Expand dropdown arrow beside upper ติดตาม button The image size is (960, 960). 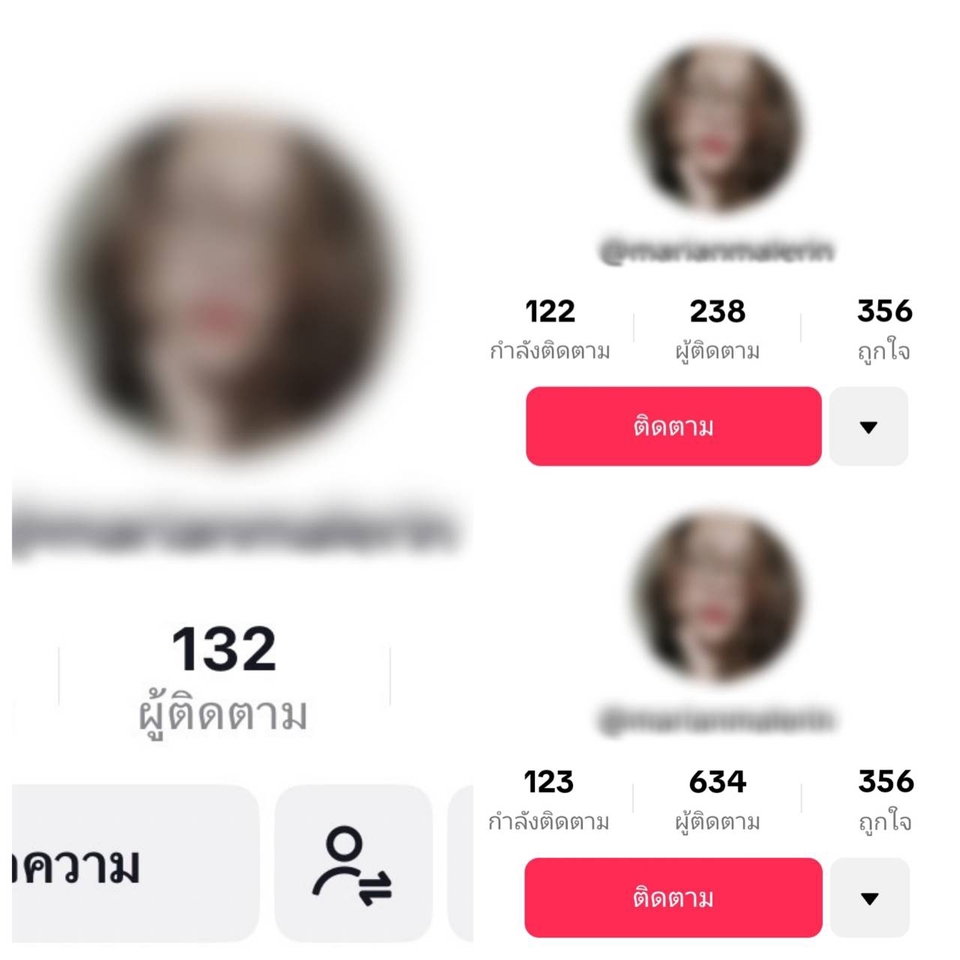[x=869, y=427]
